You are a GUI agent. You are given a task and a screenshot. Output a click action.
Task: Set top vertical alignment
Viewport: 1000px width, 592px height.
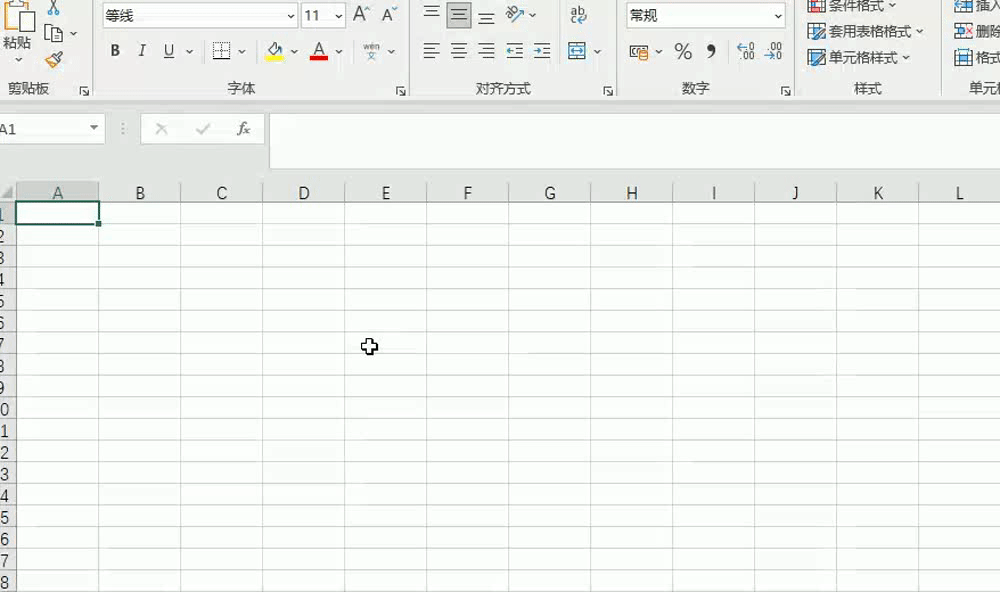click(x=432, y=14)
